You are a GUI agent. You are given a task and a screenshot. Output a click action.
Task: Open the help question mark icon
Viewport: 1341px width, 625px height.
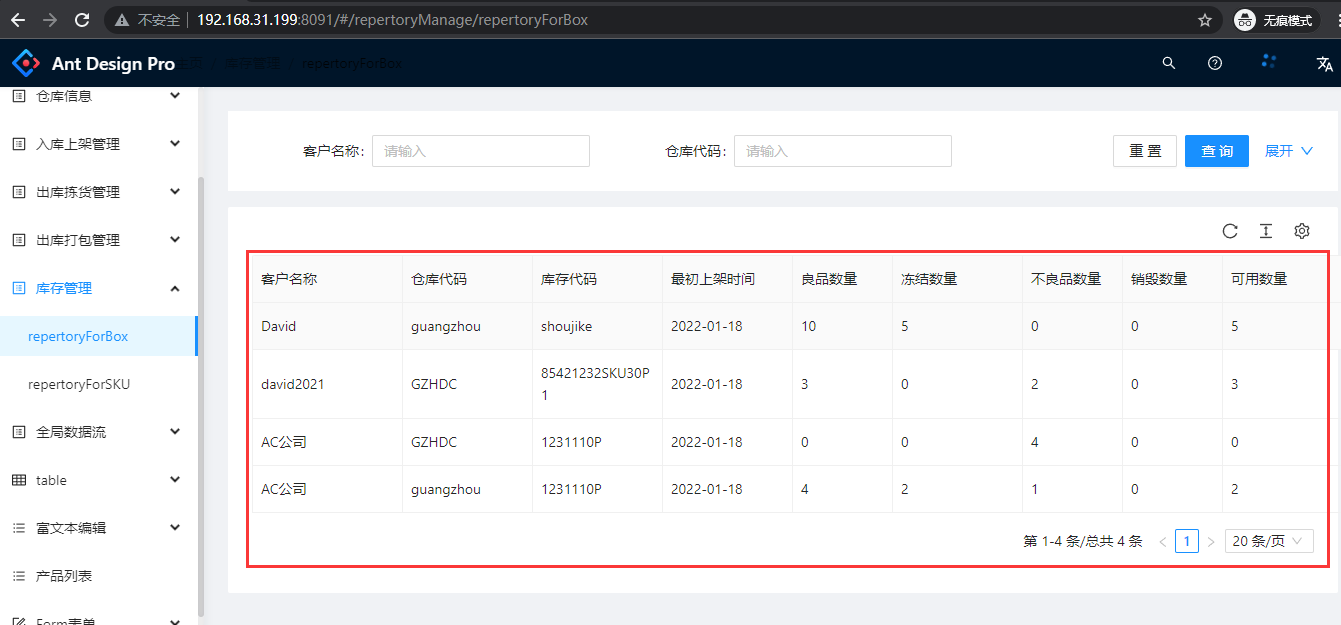tap(1215, 63)
